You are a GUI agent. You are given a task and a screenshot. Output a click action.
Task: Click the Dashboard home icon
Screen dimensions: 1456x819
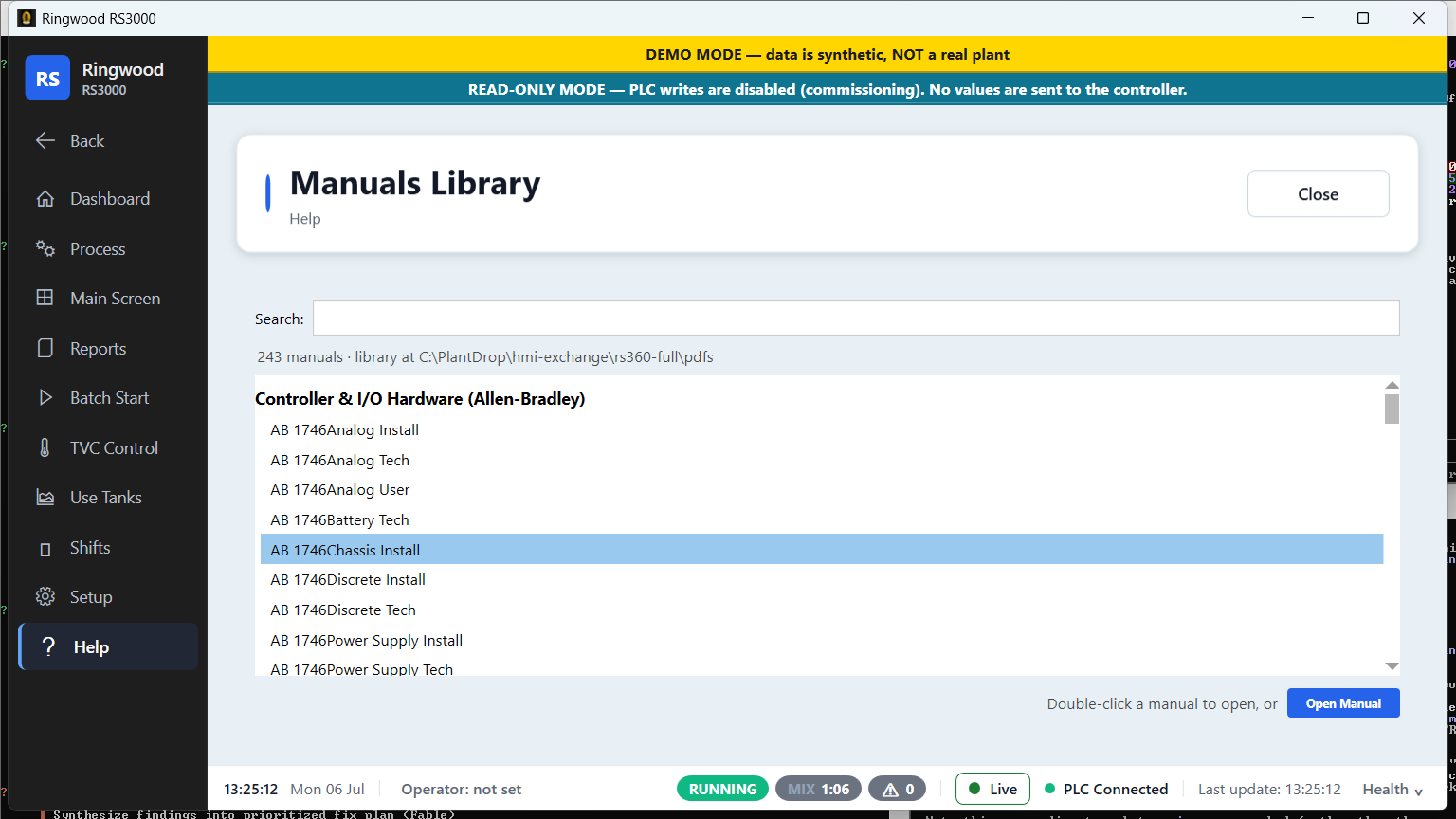45,199
